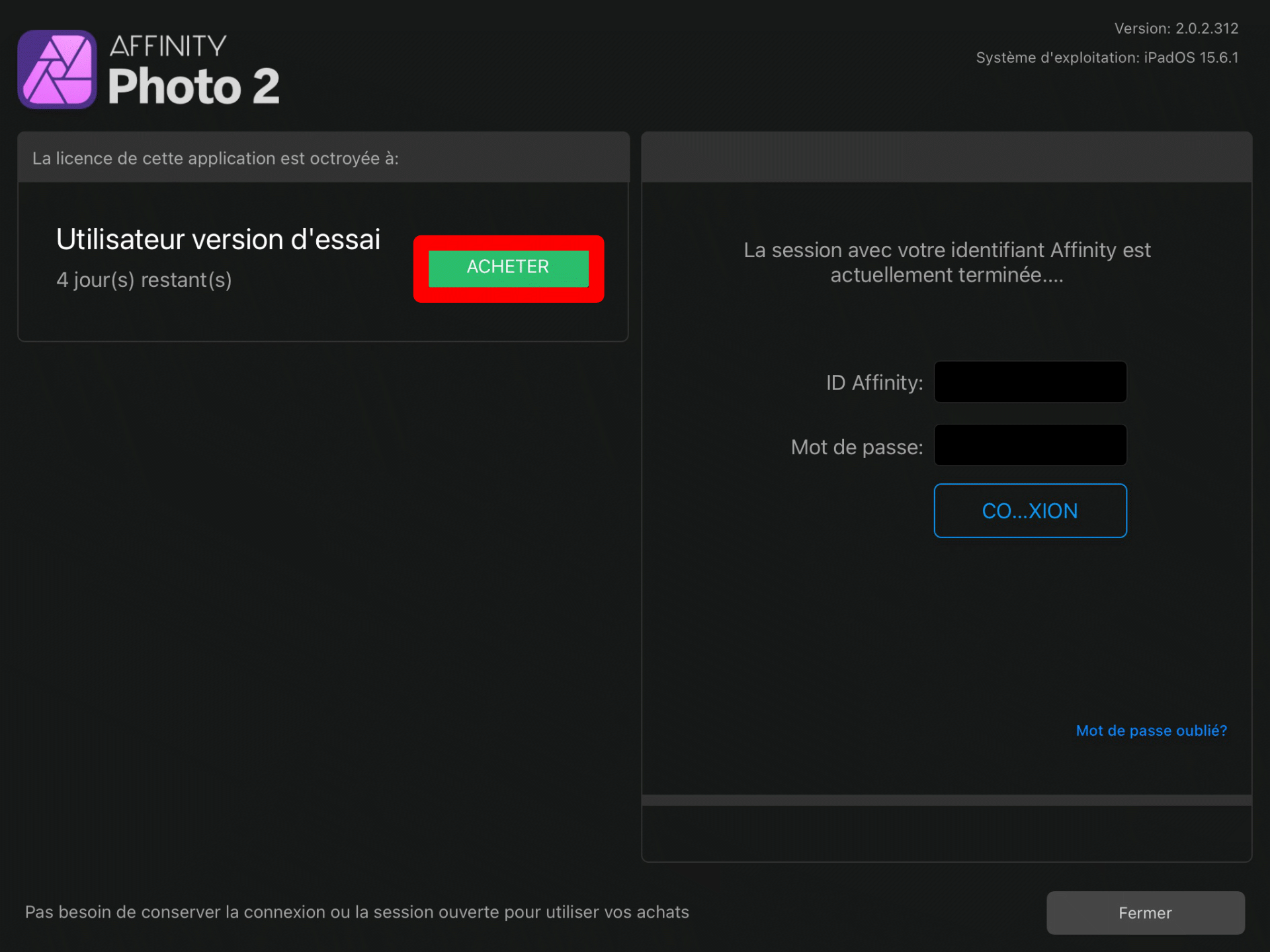Click the Version: 2.0.2.312 text
The image size is (1270, 952).
(1176, 28)
